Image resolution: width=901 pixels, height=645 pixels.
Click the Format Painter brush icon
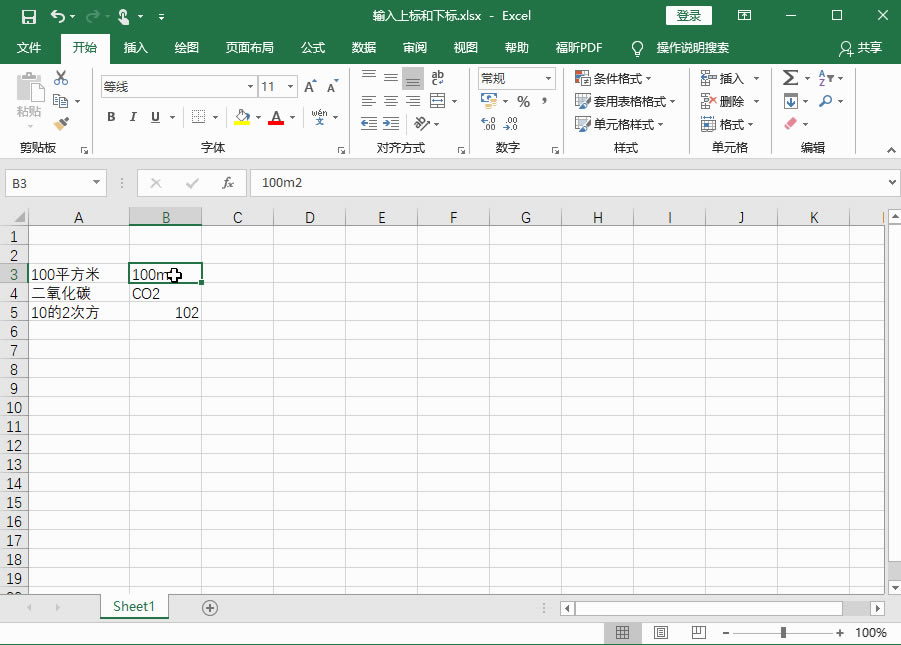pyautogui.click(x=60, y=123)
